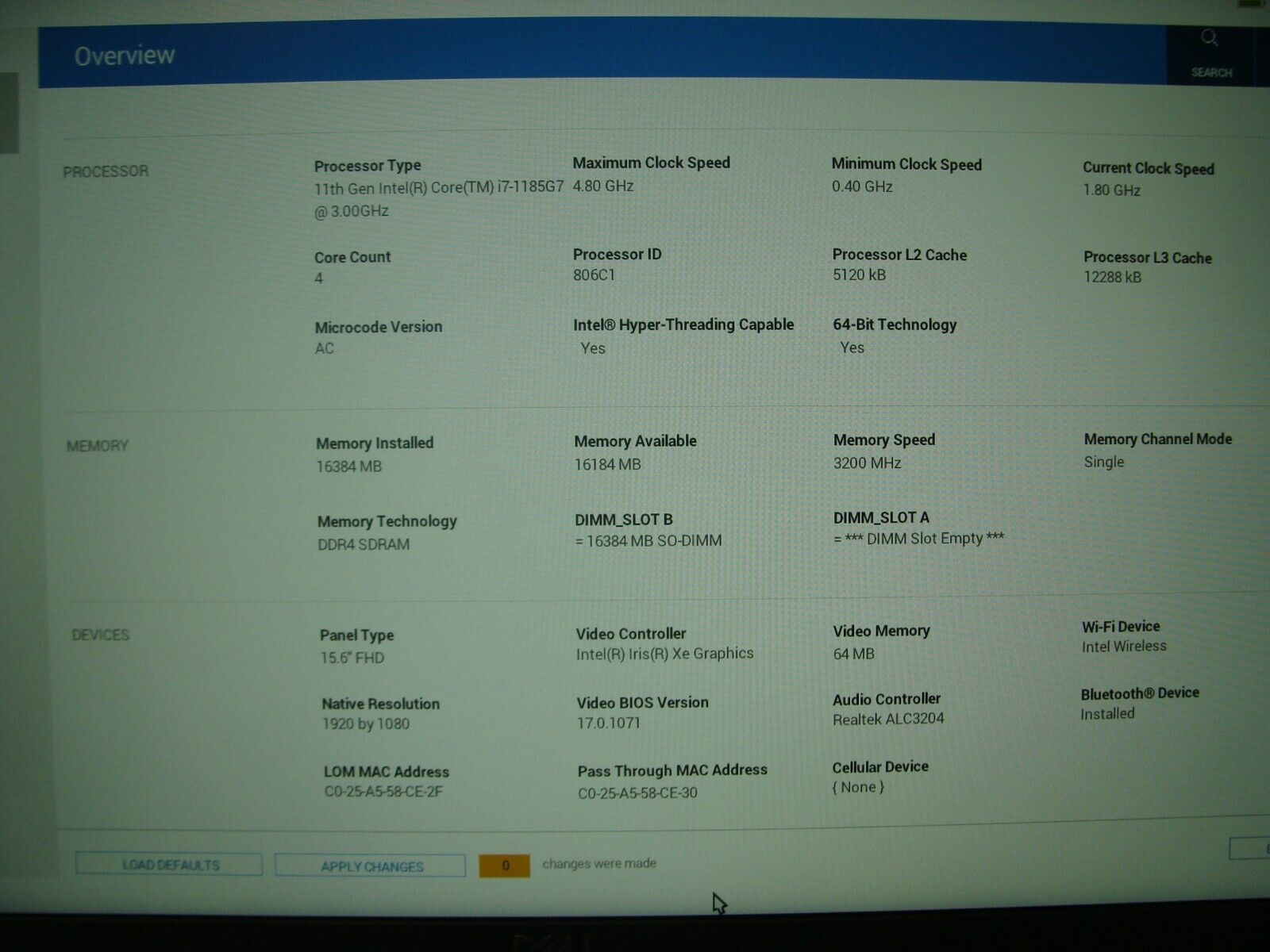
Task: Select the Memory Speed value 3200 MHz
Action: point(867,463)
